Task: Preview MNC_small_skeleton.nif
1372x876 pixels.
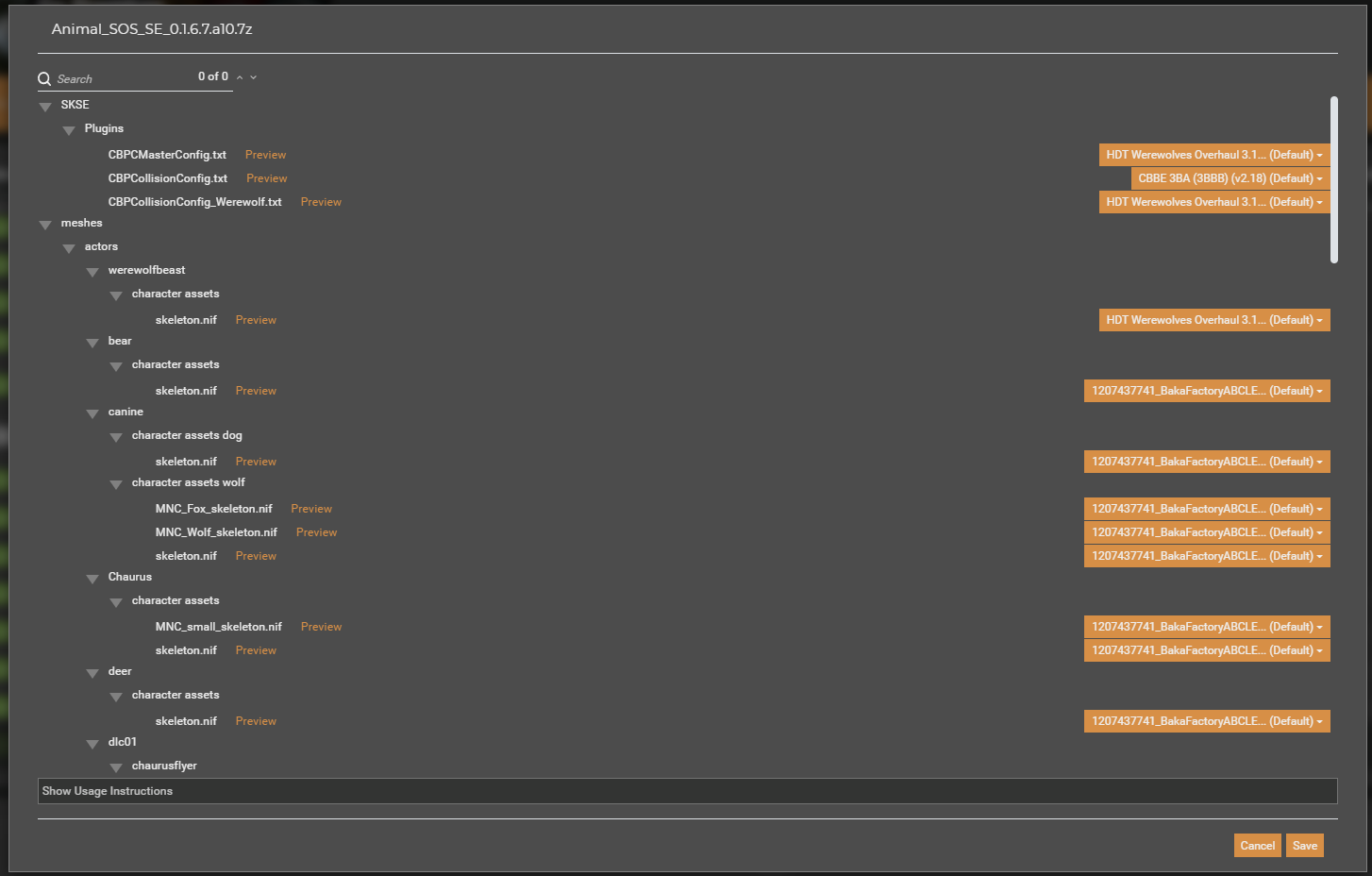Action: (321, 627)
